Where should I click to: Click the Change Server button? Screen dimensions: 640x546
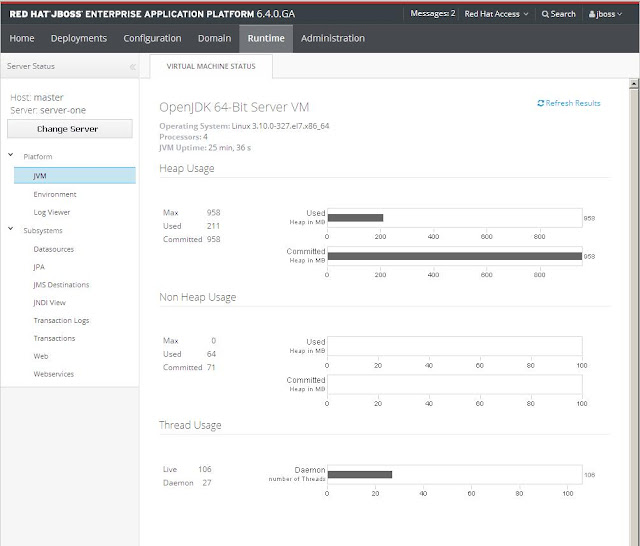(70, 129)
